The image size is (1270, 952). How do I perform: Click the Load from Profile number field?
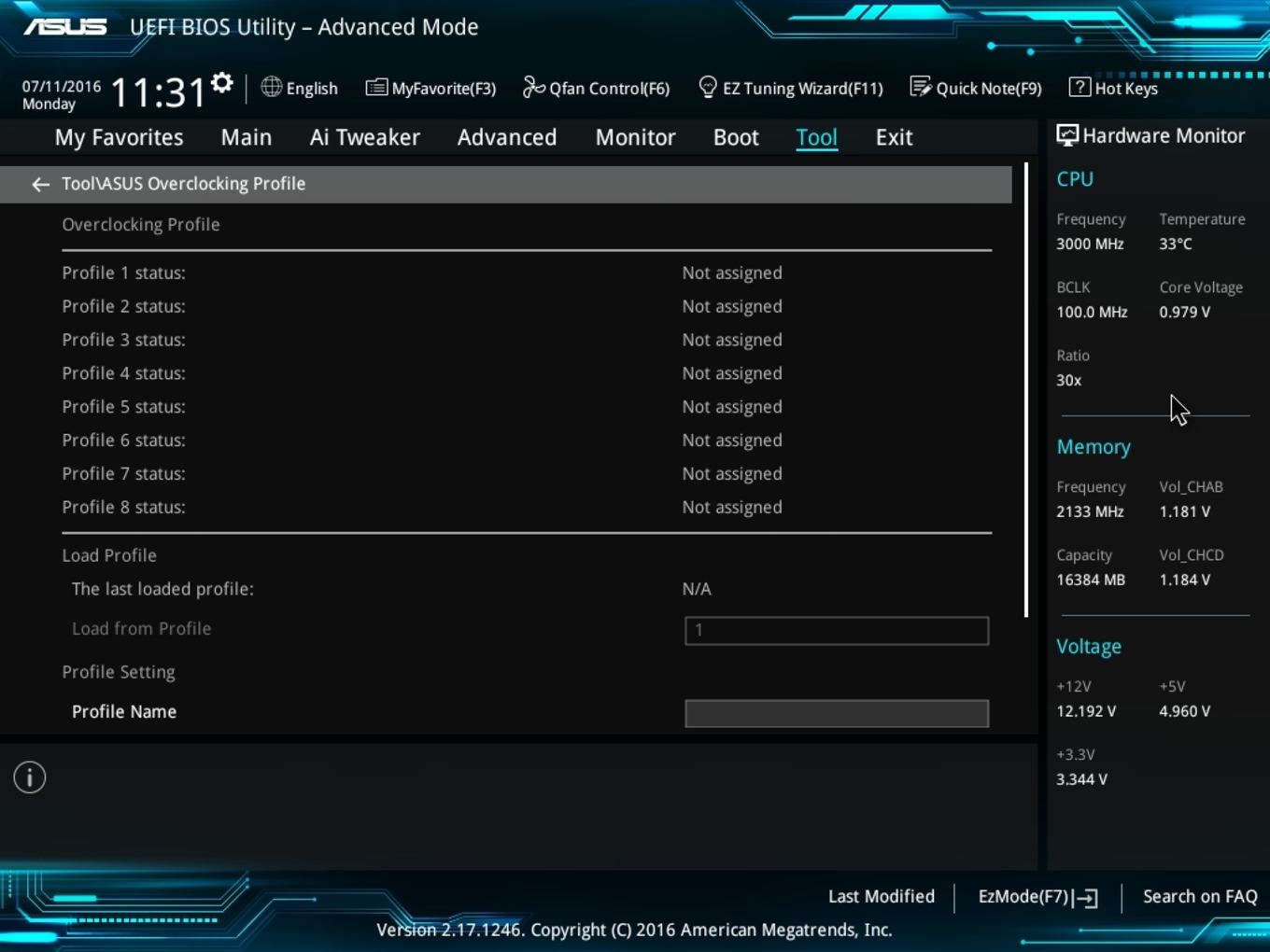837,630
